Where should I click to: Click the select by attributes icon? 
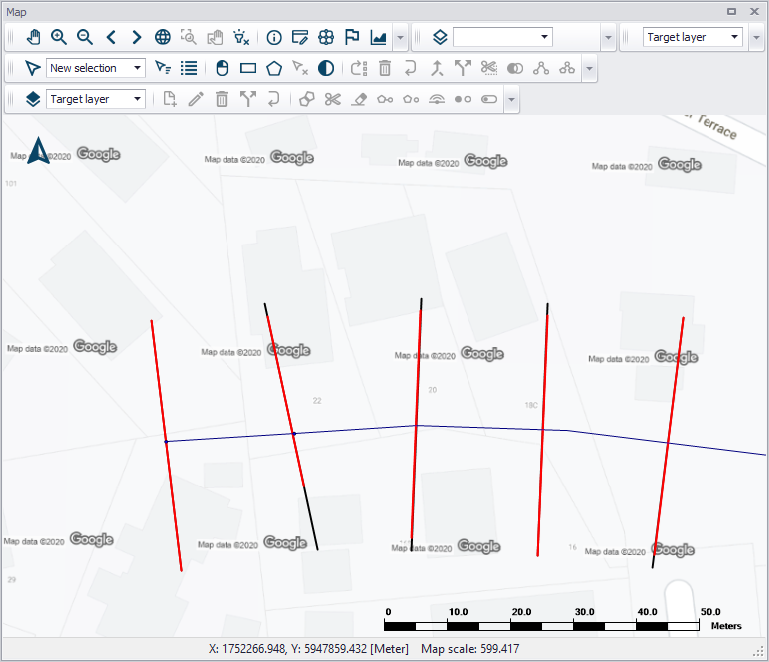click(163, 68)
